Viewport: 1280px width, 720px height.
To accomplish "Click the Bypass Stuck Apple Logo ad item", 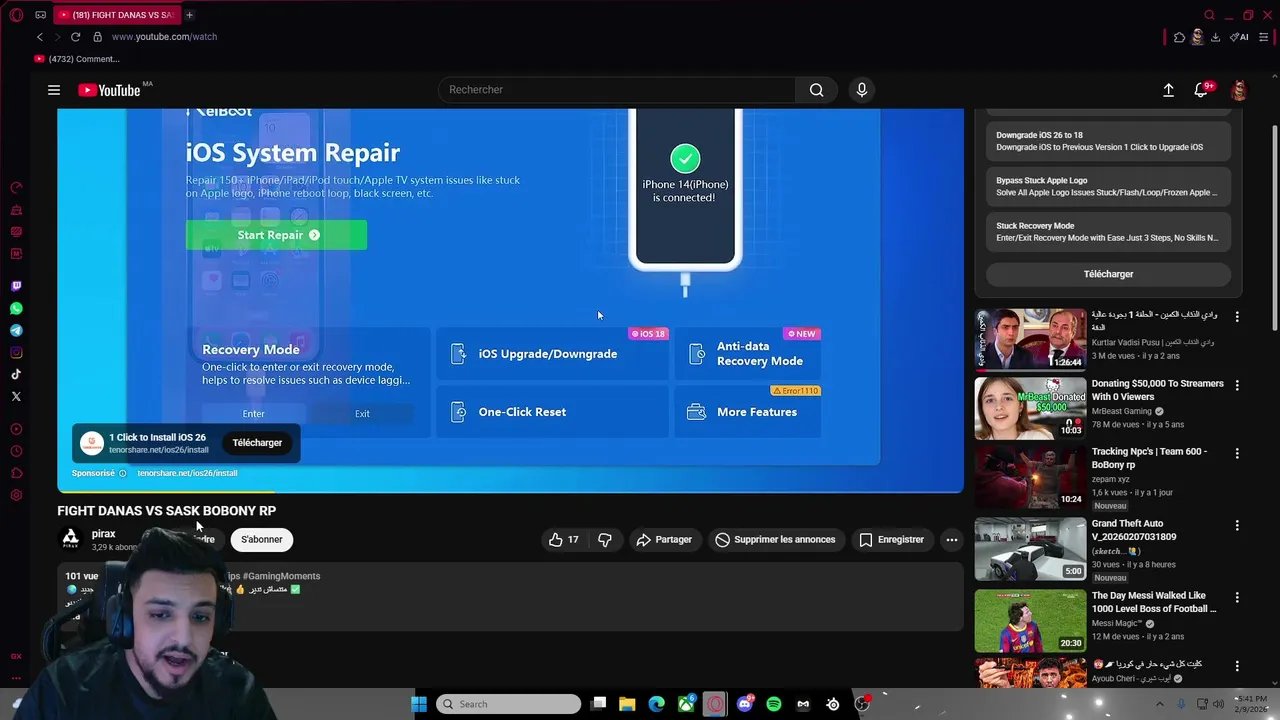I will coord(1108,187).
